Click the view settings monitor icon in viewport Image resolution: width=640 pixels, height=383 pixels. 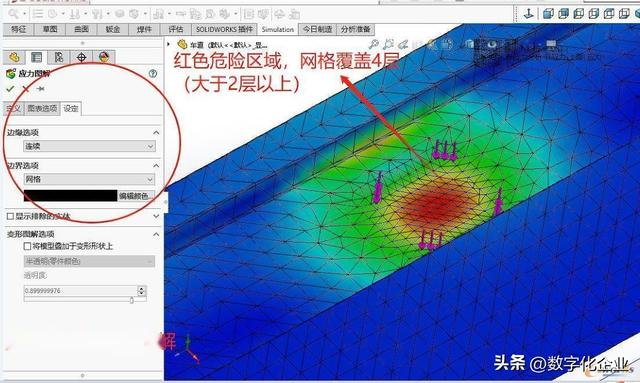551,44
